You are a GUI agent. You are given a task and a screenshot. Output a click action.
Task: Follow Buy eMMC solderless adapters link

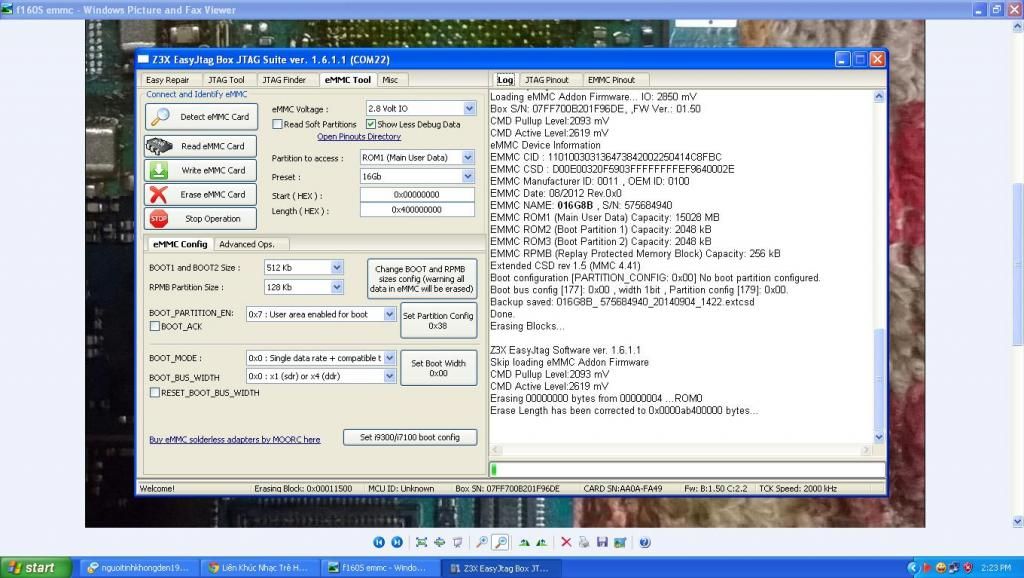(x=234, y=440)
